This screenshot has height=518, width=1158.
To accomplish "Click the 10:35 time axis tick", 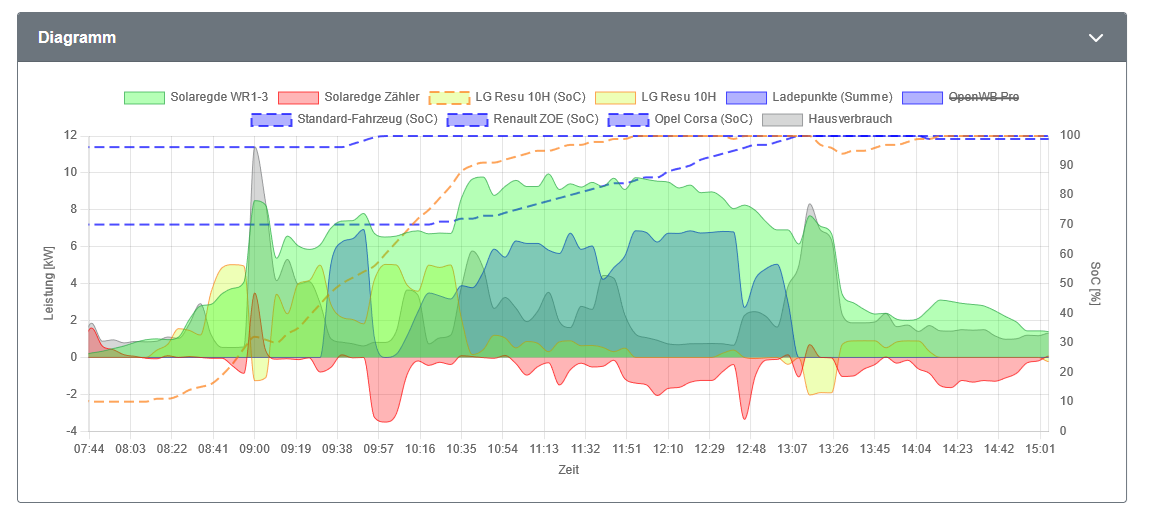I will [462, 448].
